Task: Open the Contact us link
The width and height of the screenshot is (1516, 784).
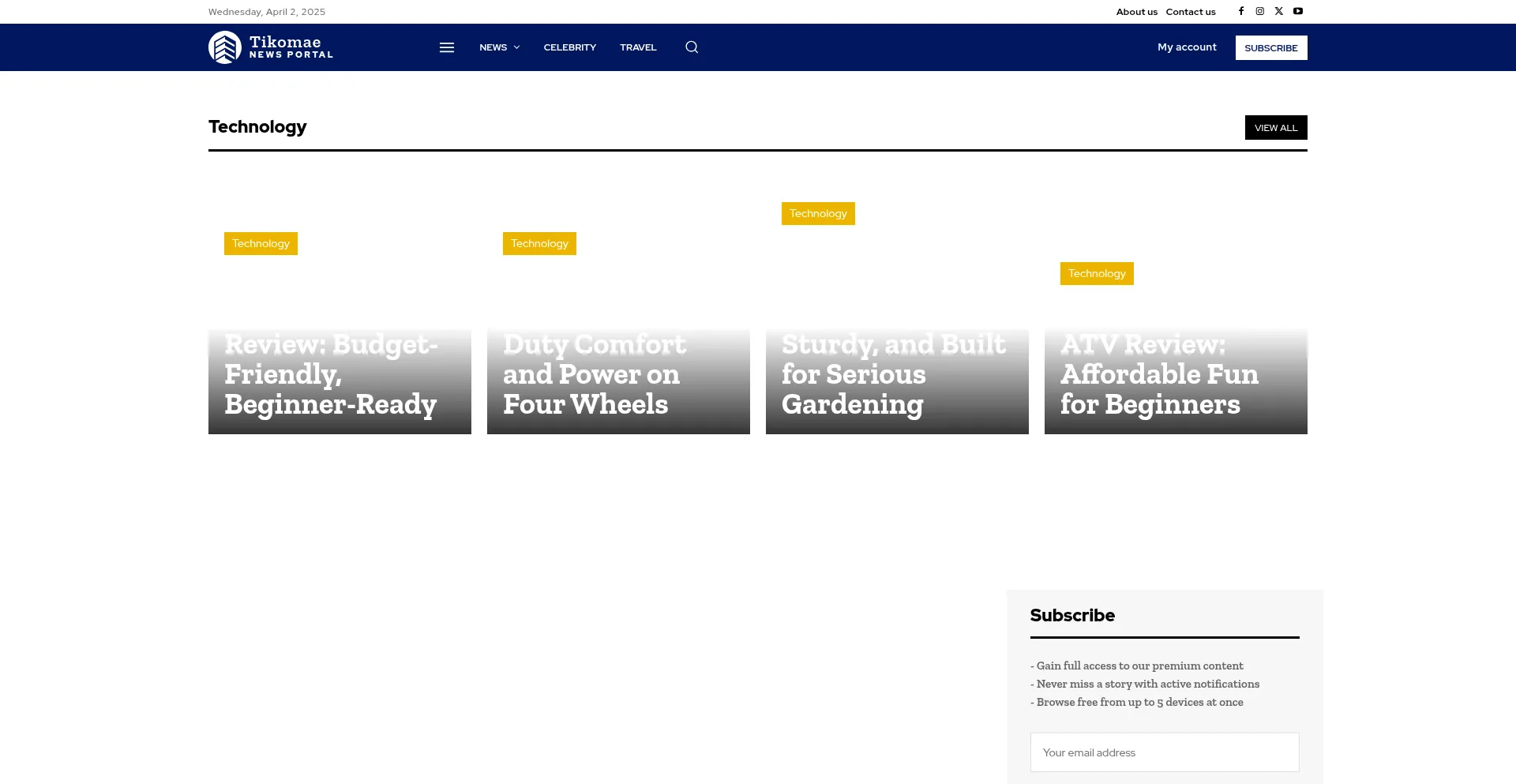Action: coord(1191,12)
